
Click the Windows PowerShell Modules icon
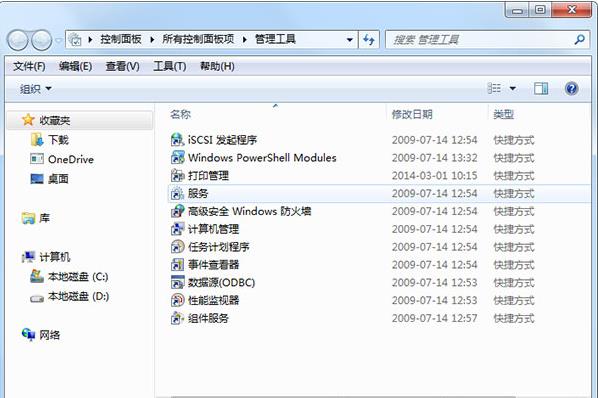pos(177,157)
